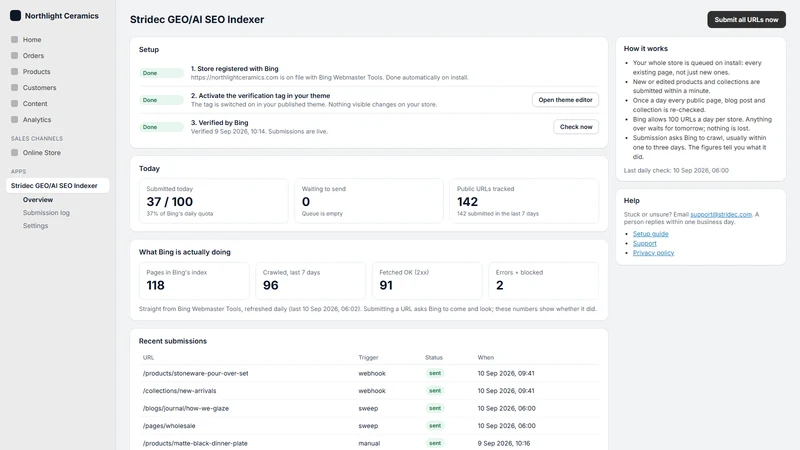Click the Pages in Bing's index 118 card

194,281
